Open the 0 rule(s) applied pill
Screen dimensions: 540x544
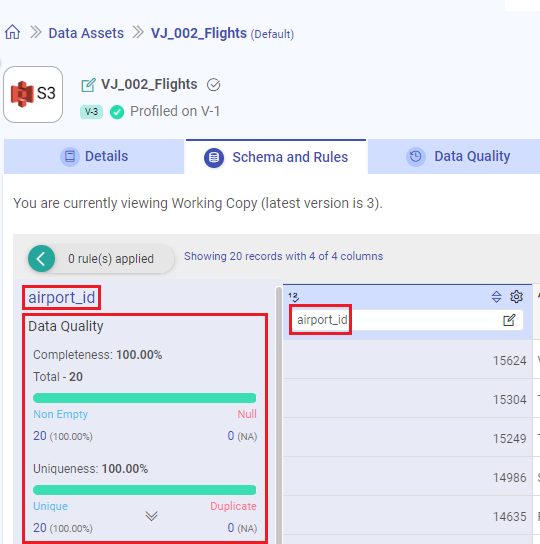click(x=111, y=259)
